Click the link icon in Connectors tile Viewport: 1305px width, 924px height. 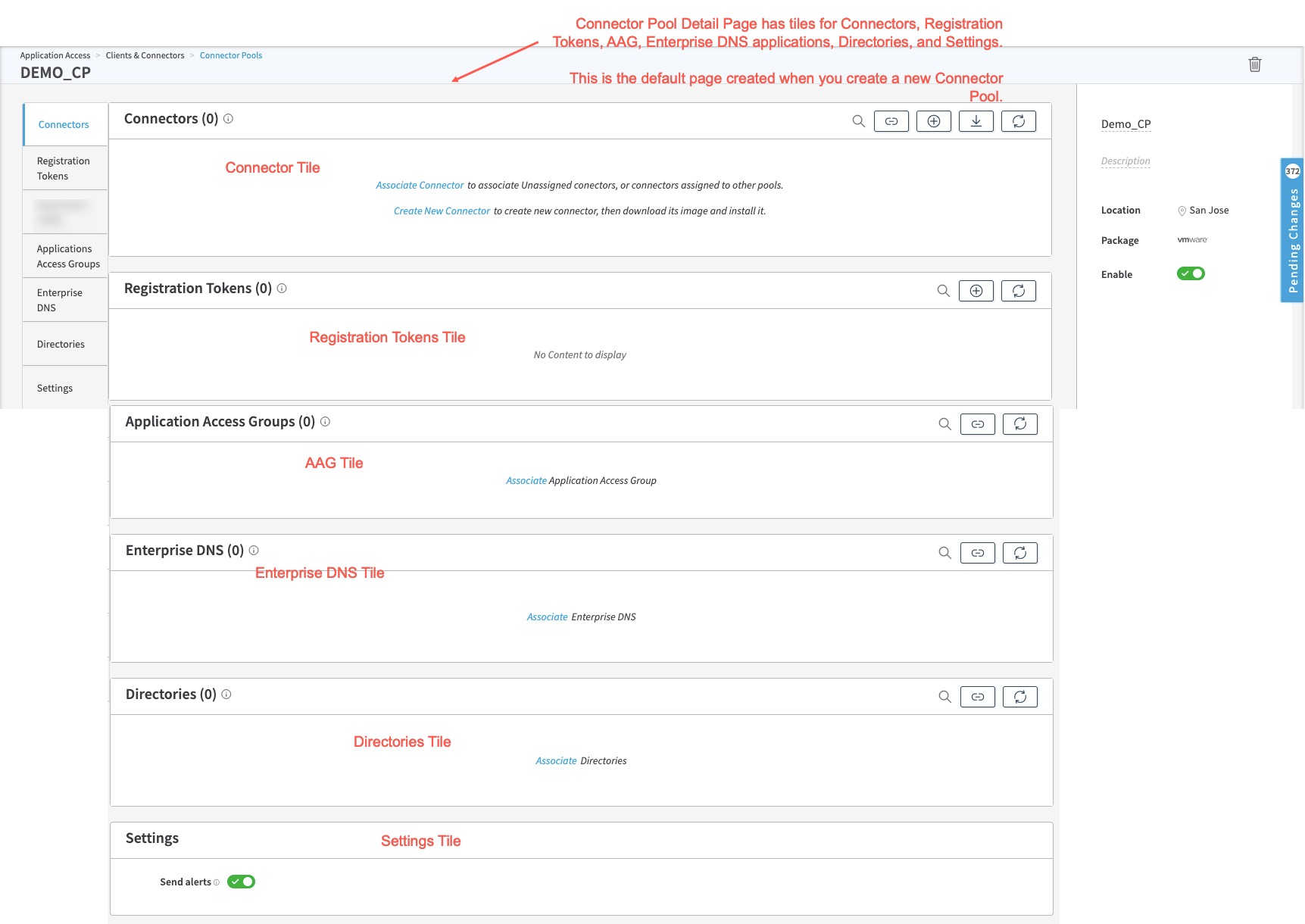tap(891, 121)
